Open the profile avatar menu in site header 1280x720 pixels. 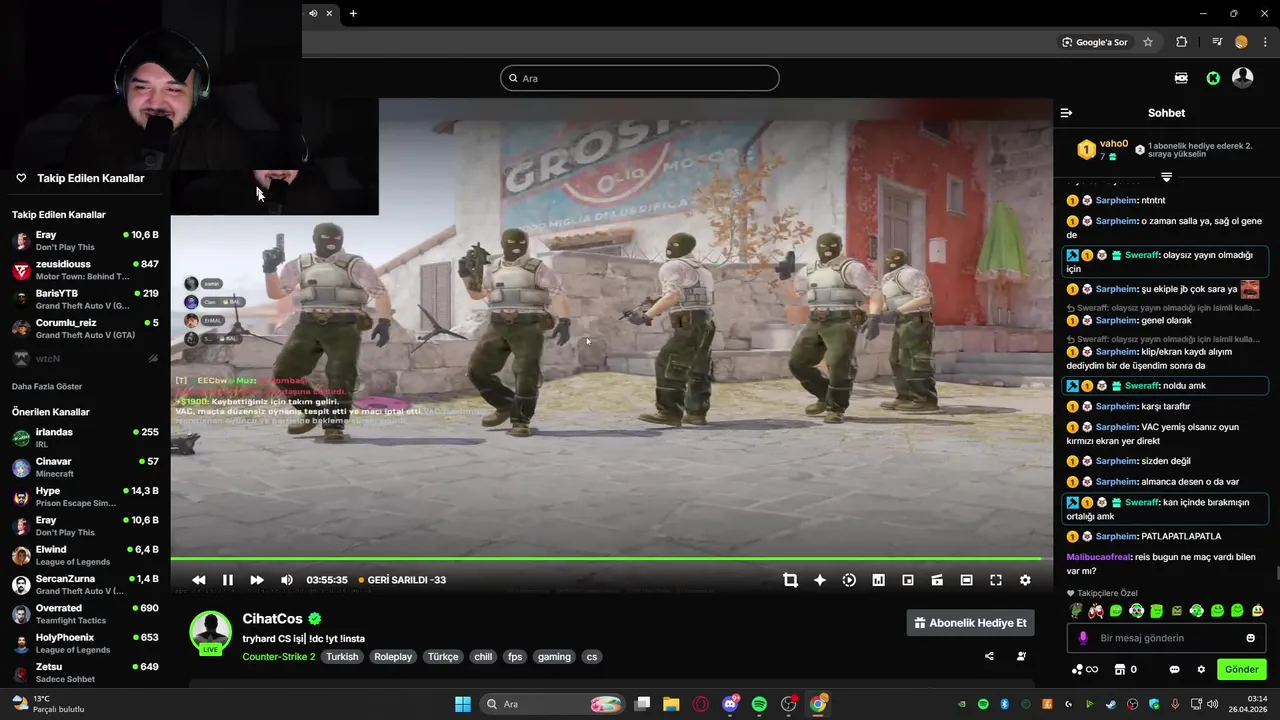(1243, 77)
